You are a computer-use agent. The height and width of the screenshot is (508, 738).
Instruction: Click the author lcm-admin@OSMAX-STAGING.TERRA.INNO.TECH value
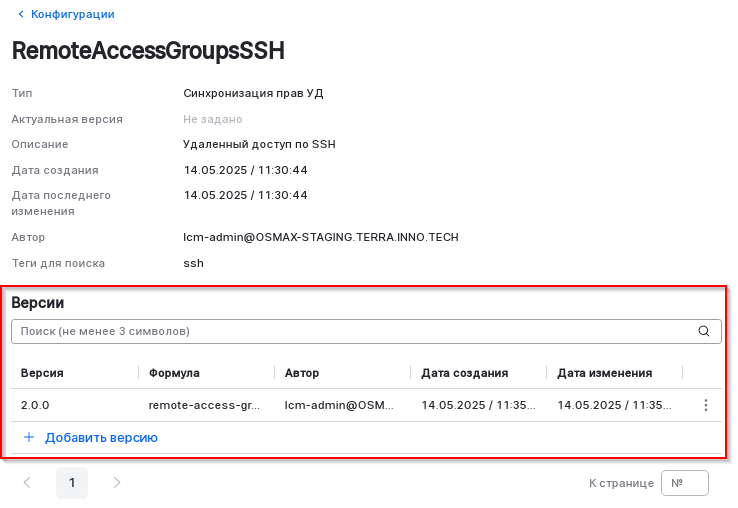click(321, 237)
